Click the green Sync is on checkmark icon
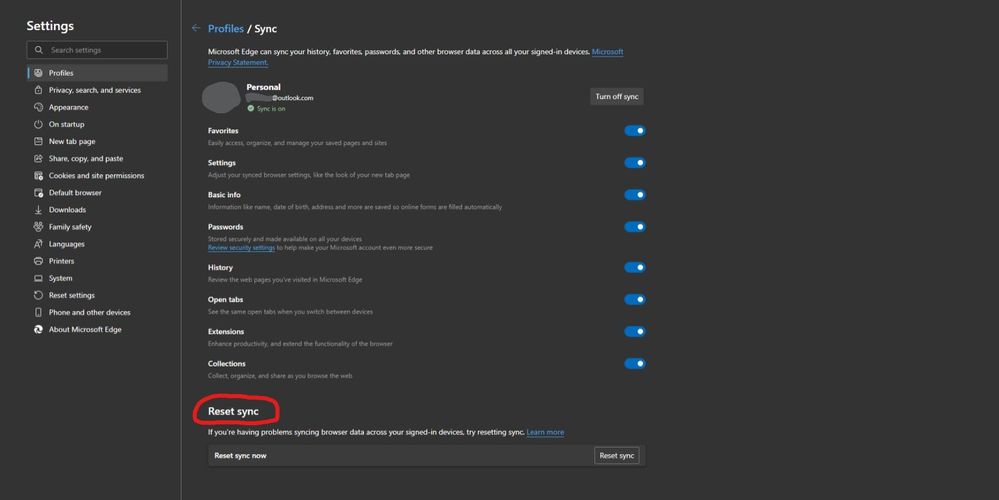This screenshot has height=500, width=999. coord(250,108)
